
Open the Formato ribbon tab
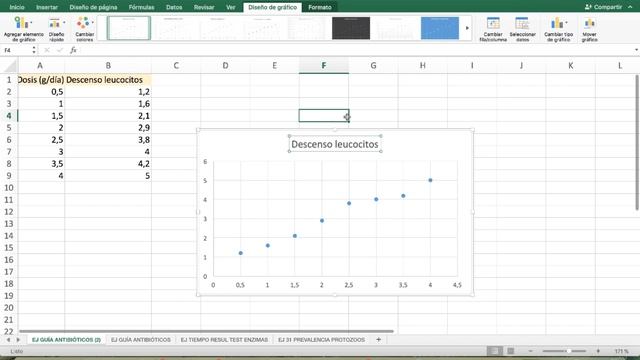(320, 7)
